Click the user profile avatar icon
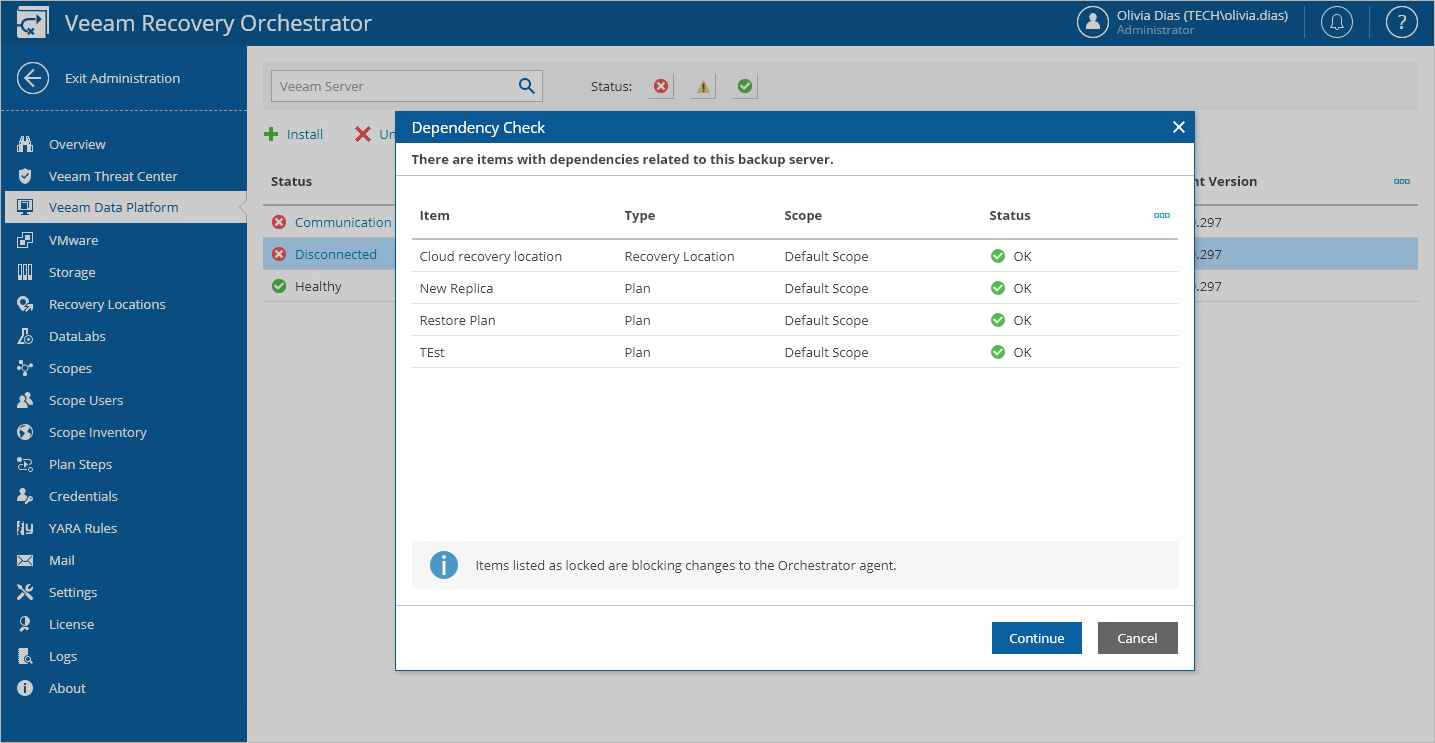1435x743 pixels. click(1094, 22)
